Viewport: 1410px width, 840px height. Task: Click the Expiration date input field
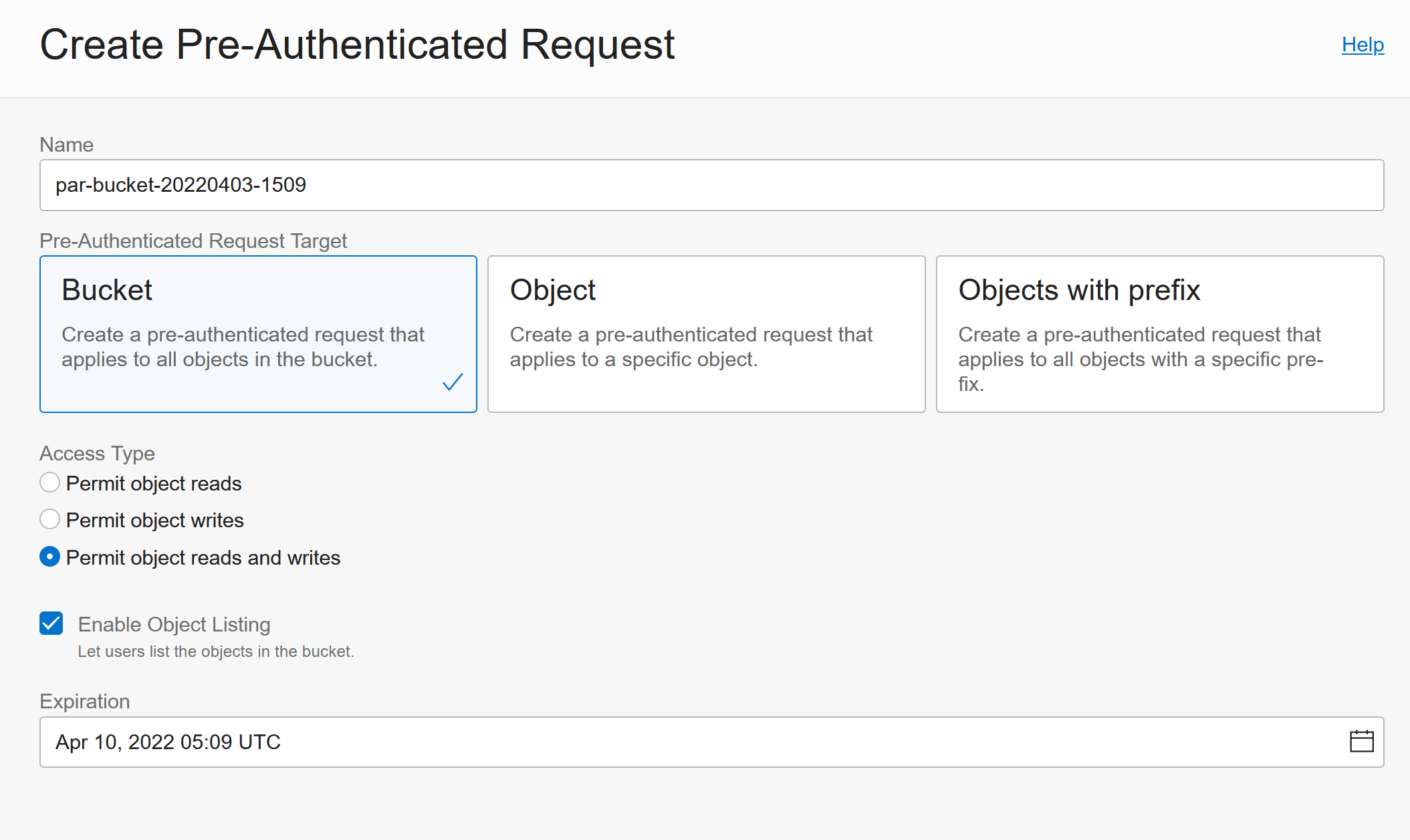pos(711,742)
